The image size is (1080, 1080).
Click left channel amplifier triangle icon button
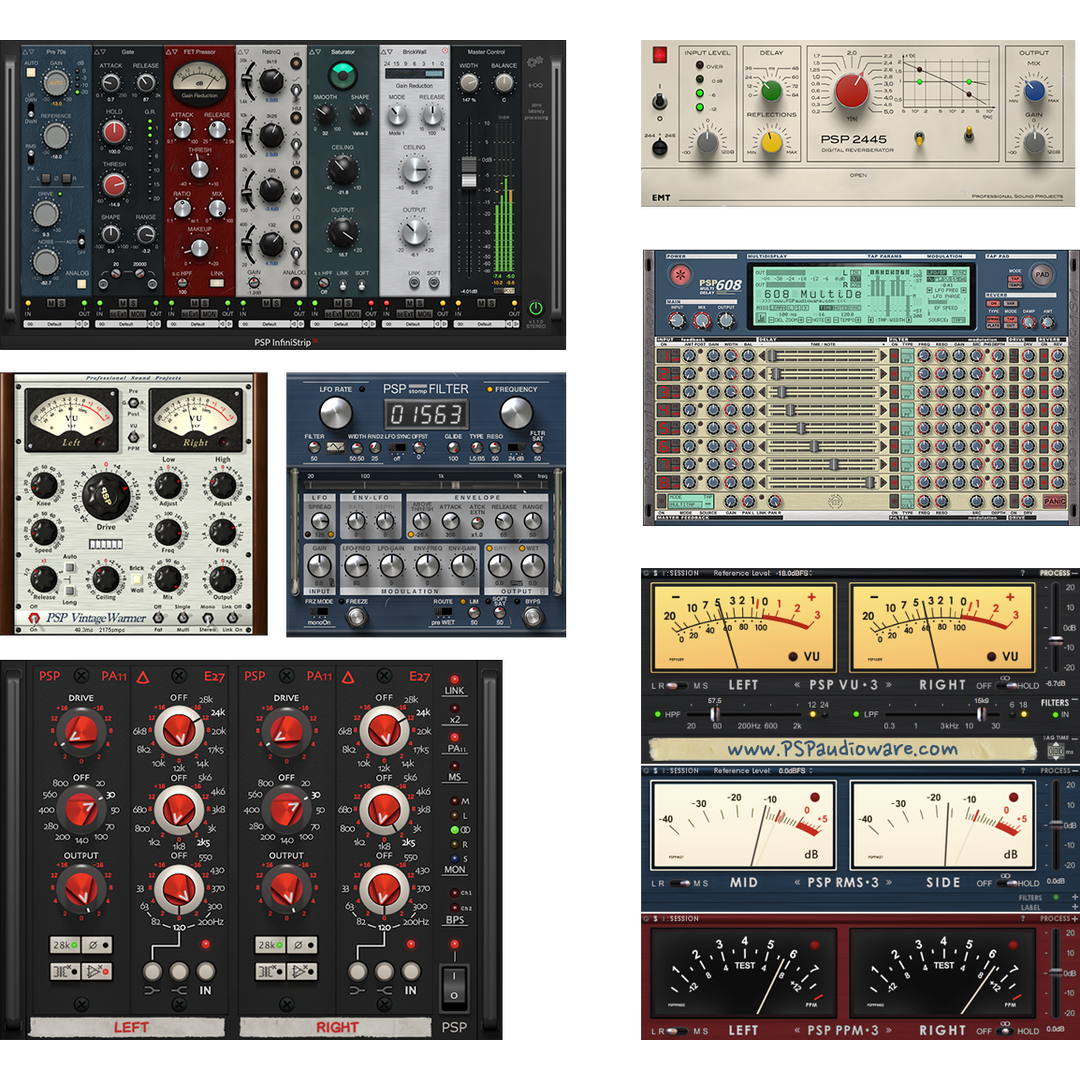(x=96, y=971)
